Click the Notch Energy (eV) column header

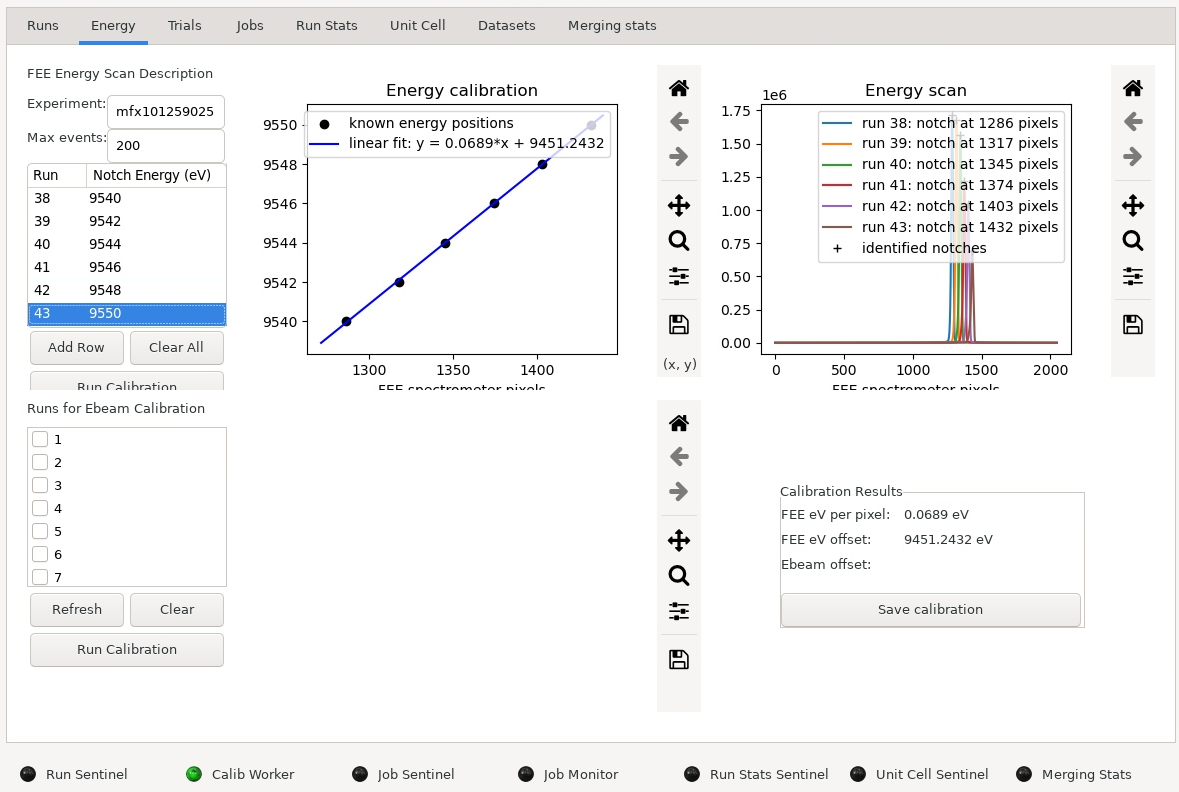[156, 175]
